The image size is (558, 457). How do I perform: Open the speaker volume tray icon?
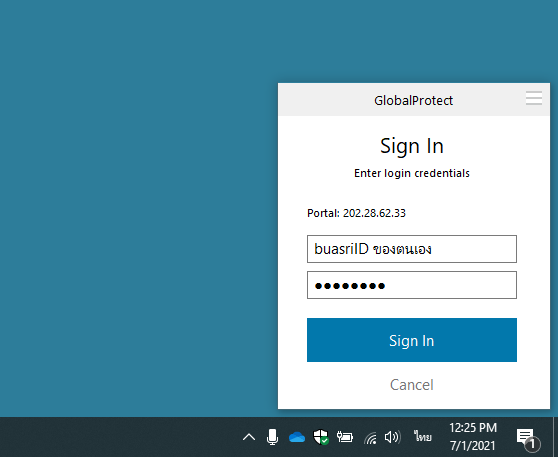pyautogui.click(x=393, y=437)
